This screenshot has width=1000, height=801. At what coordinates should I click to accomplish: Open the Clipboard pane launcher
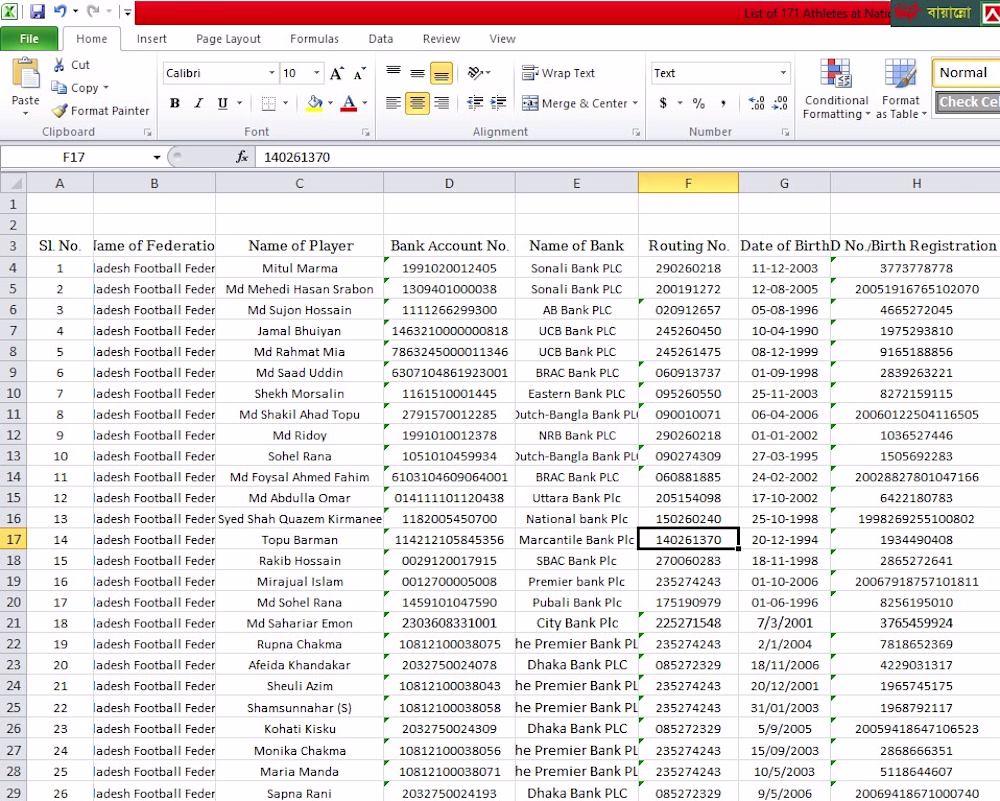pyautogui.click(x=148, y=132)
